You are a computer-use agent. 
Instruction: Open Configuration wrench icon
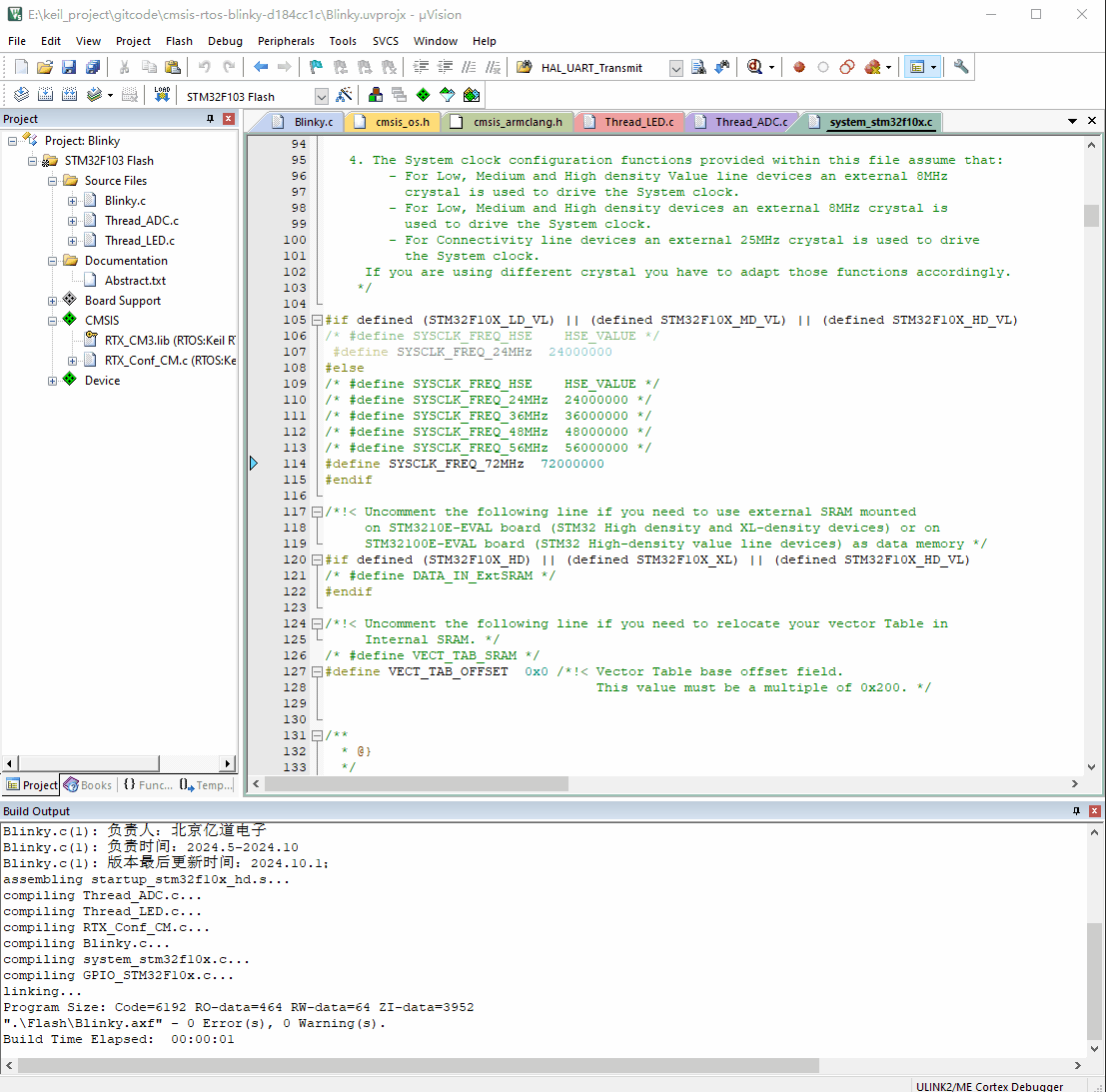[x=961, y=67]
